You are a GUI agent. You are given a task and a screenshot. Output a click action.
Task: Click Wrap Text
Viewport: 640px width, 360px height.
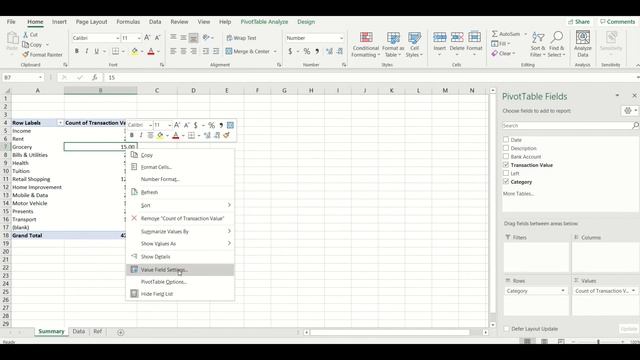click(241, 38)
